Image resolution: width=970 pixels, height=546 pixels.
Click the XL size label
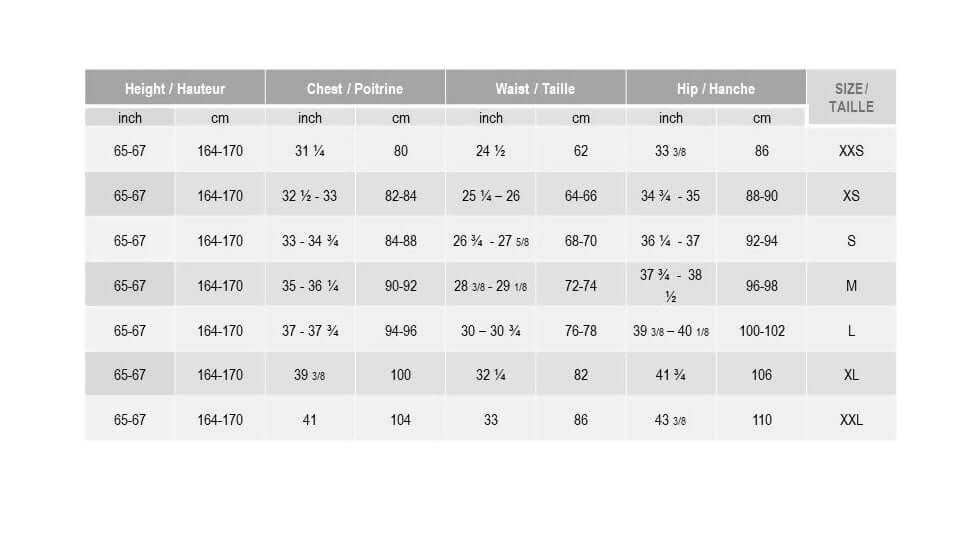click(x=851, y=375)
